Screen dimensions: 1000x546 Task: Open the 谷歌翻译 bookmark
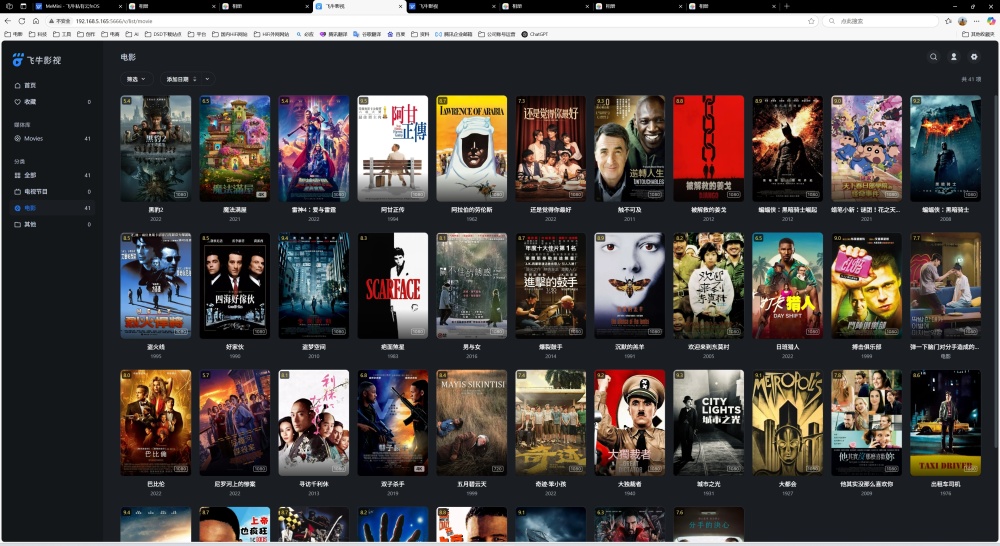(x=367, y=34)
